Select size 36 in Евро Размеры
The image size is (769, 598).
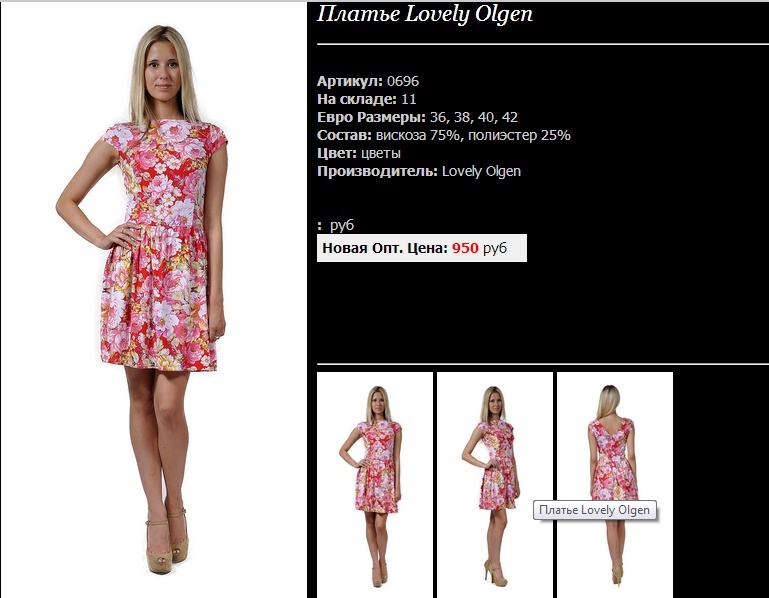point(438,117)
